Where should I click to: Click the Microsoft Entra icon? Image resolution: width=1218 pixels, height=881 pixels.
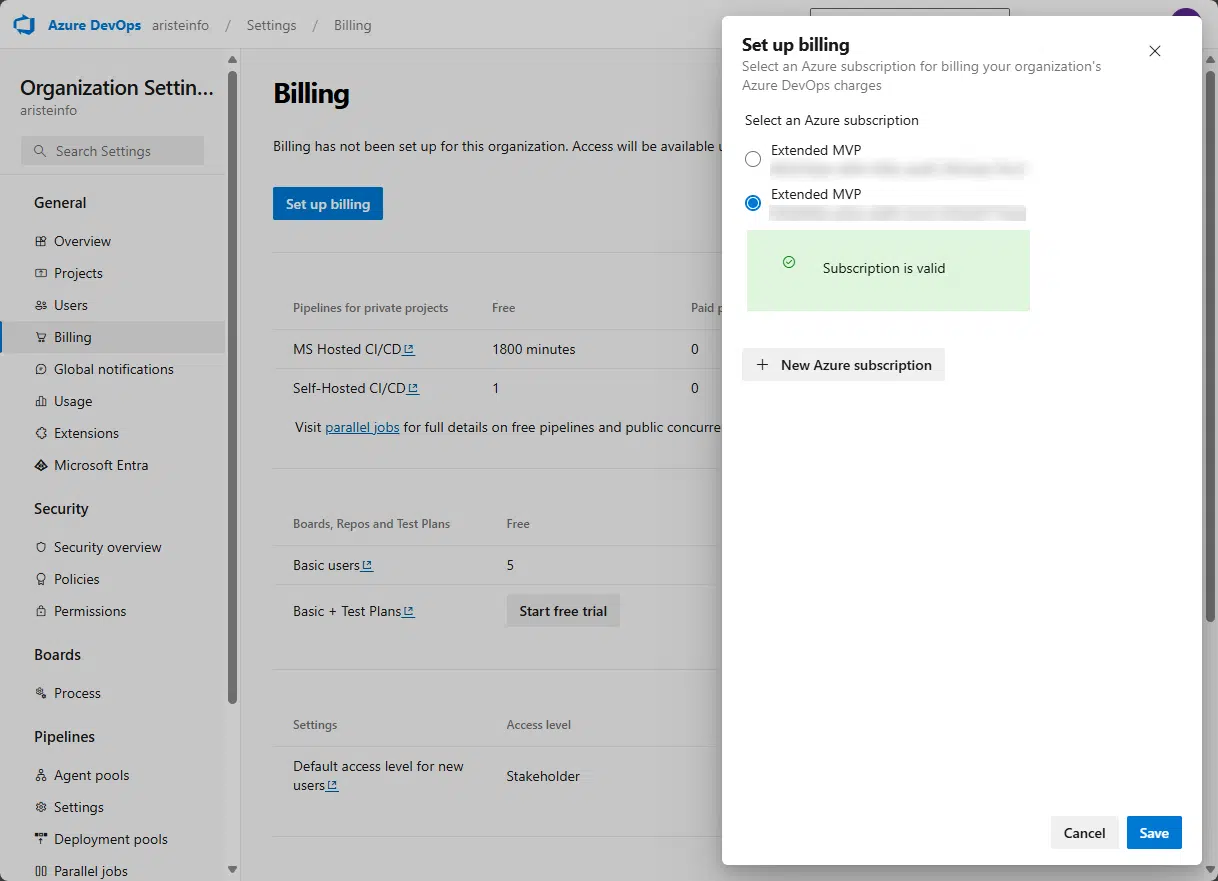click(40, 465)
